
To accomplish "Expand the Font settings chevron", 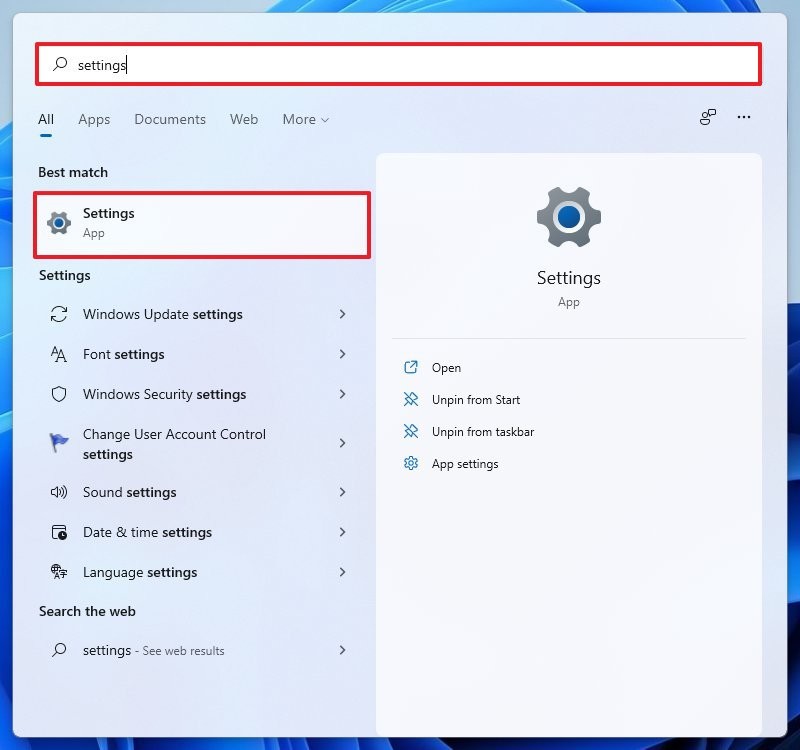I will [342, 354].
